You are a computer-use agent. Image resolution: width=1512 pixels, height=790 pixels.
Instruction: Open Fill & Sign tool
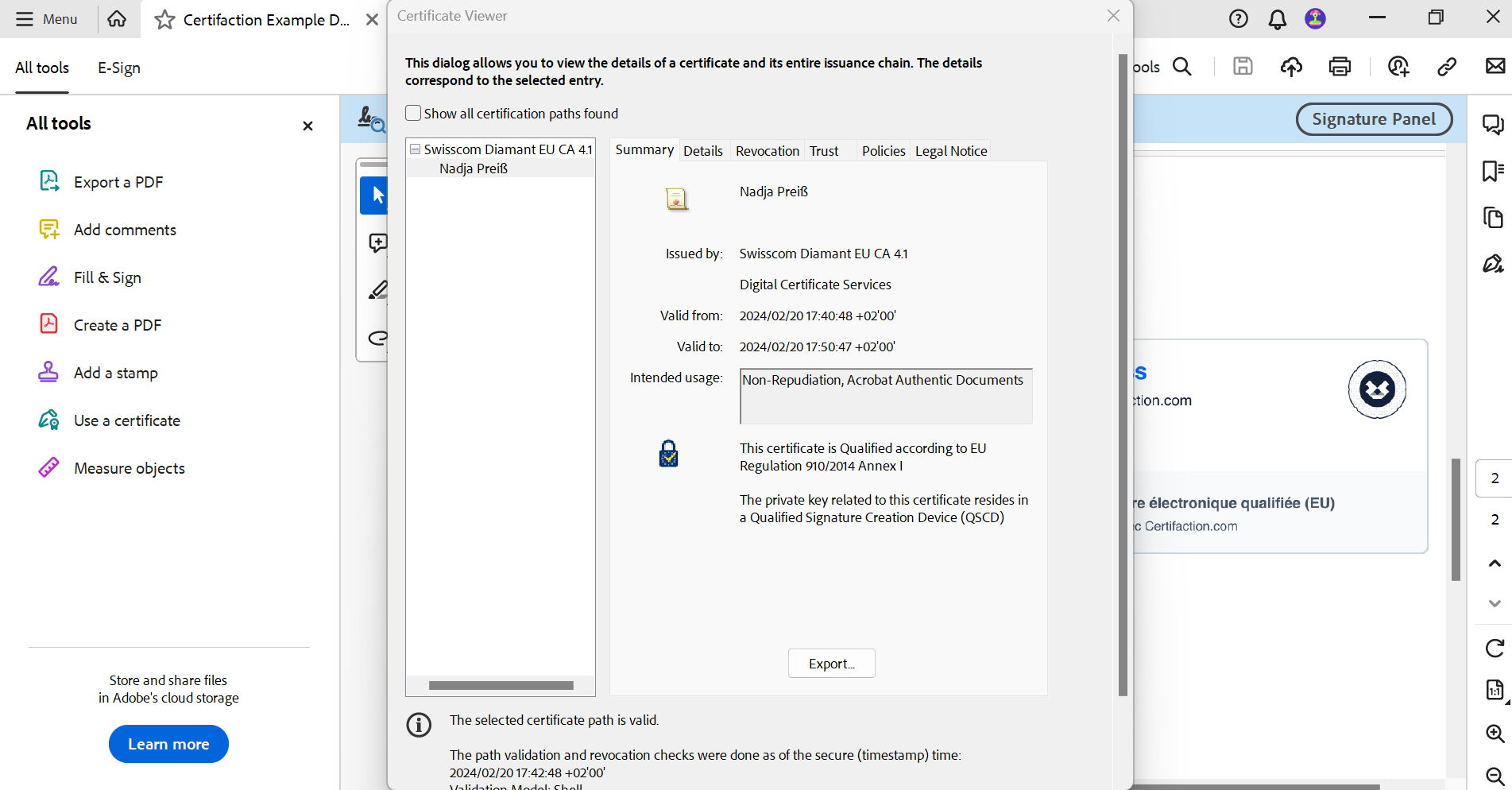click(107, 277)
